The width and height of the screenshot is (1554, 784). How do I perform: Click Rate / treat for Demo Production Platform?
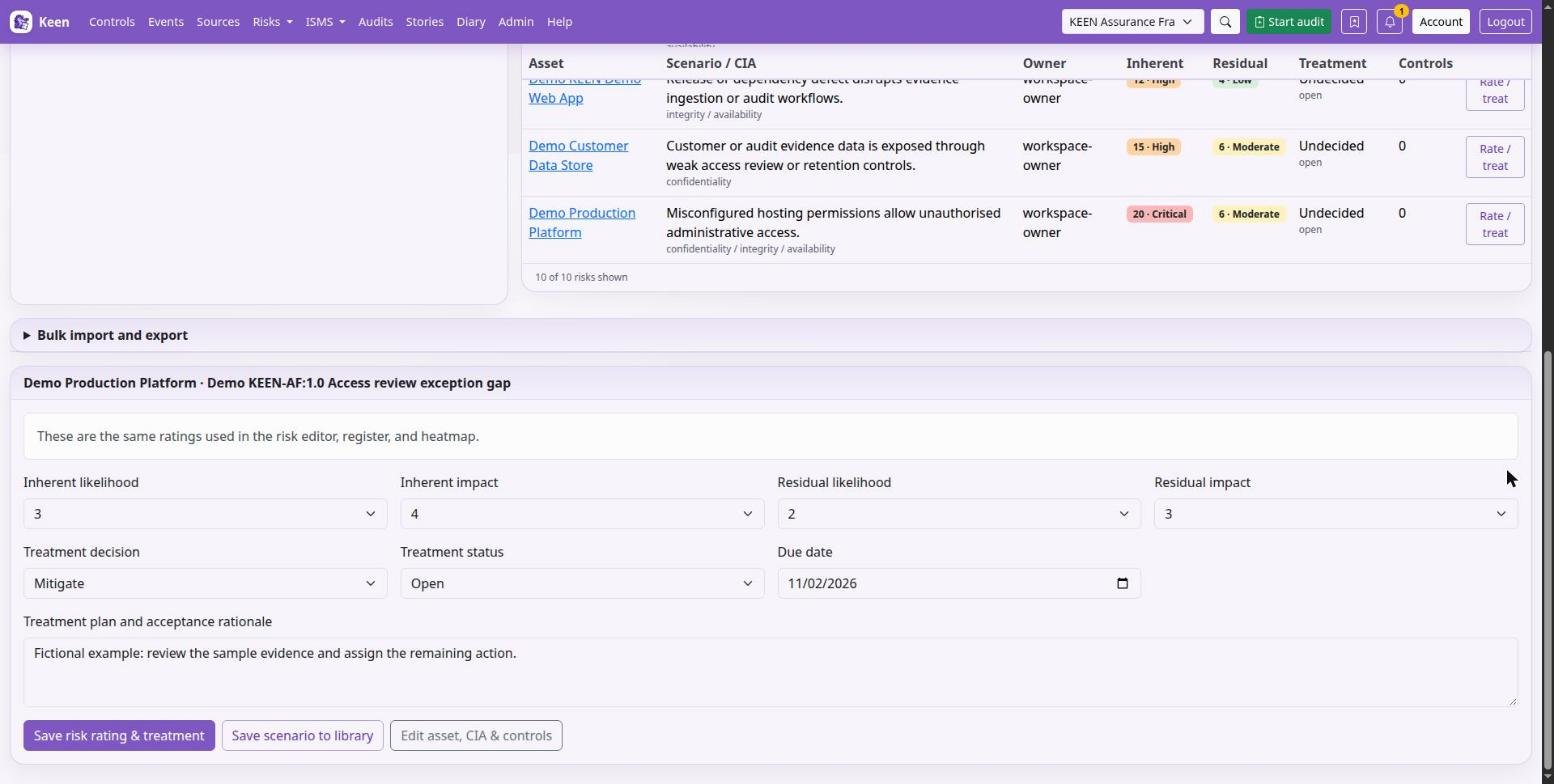tap(1494, 224)
